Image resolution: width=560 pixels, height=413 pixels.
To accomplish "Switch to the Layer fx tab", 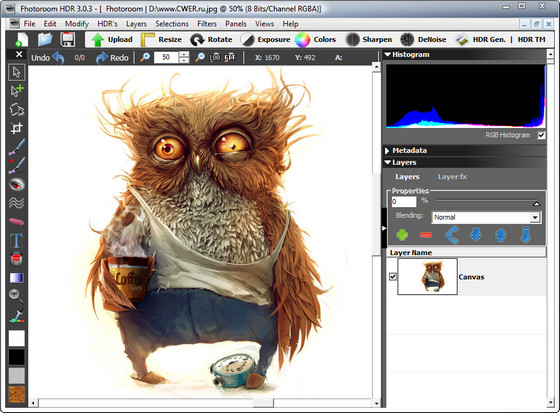I will pyautogui.click(x=452, y=177).
